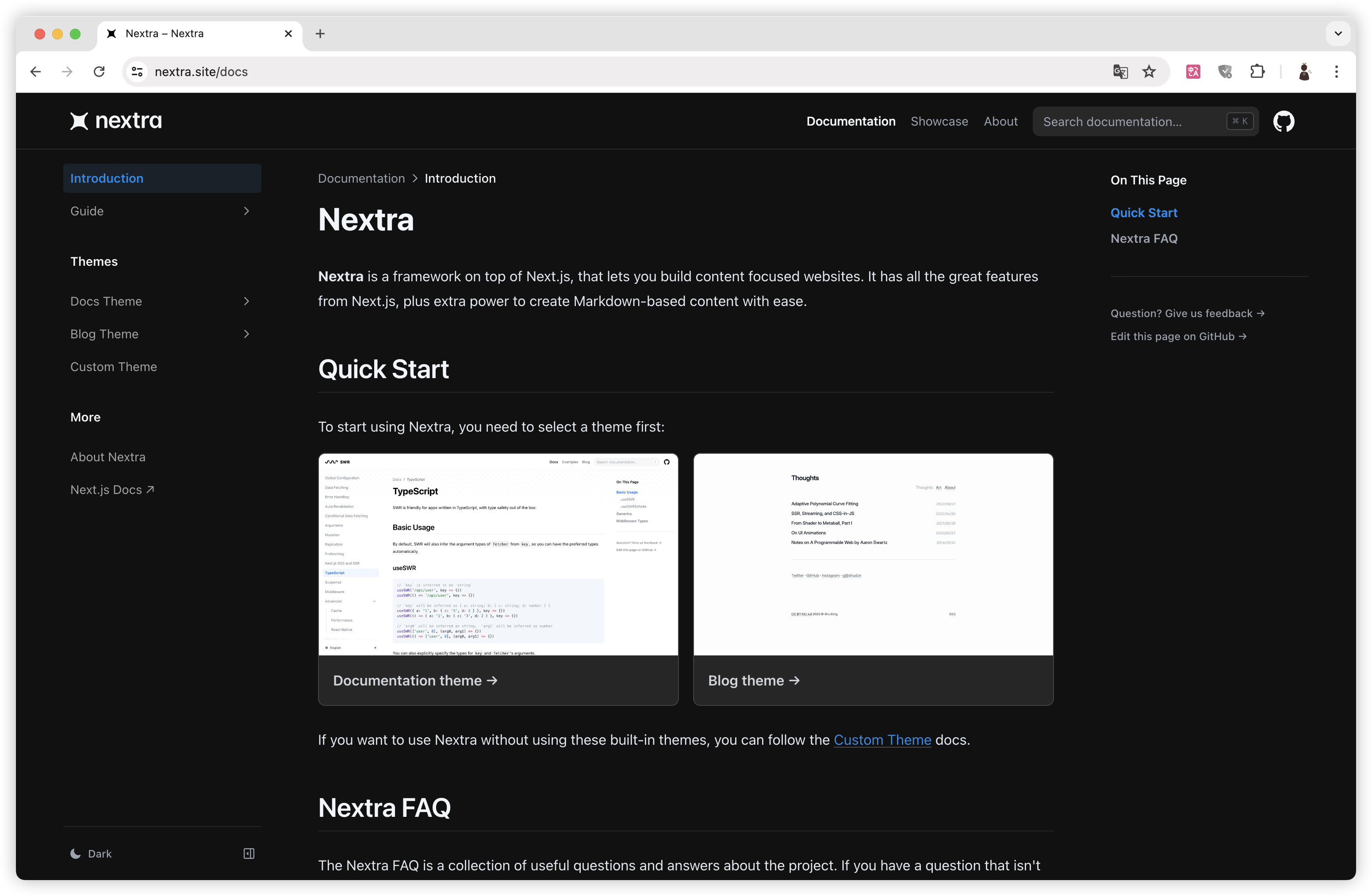Toggle the Dark theme switcher
The image size is (1372, 896).
pos(92,854)
